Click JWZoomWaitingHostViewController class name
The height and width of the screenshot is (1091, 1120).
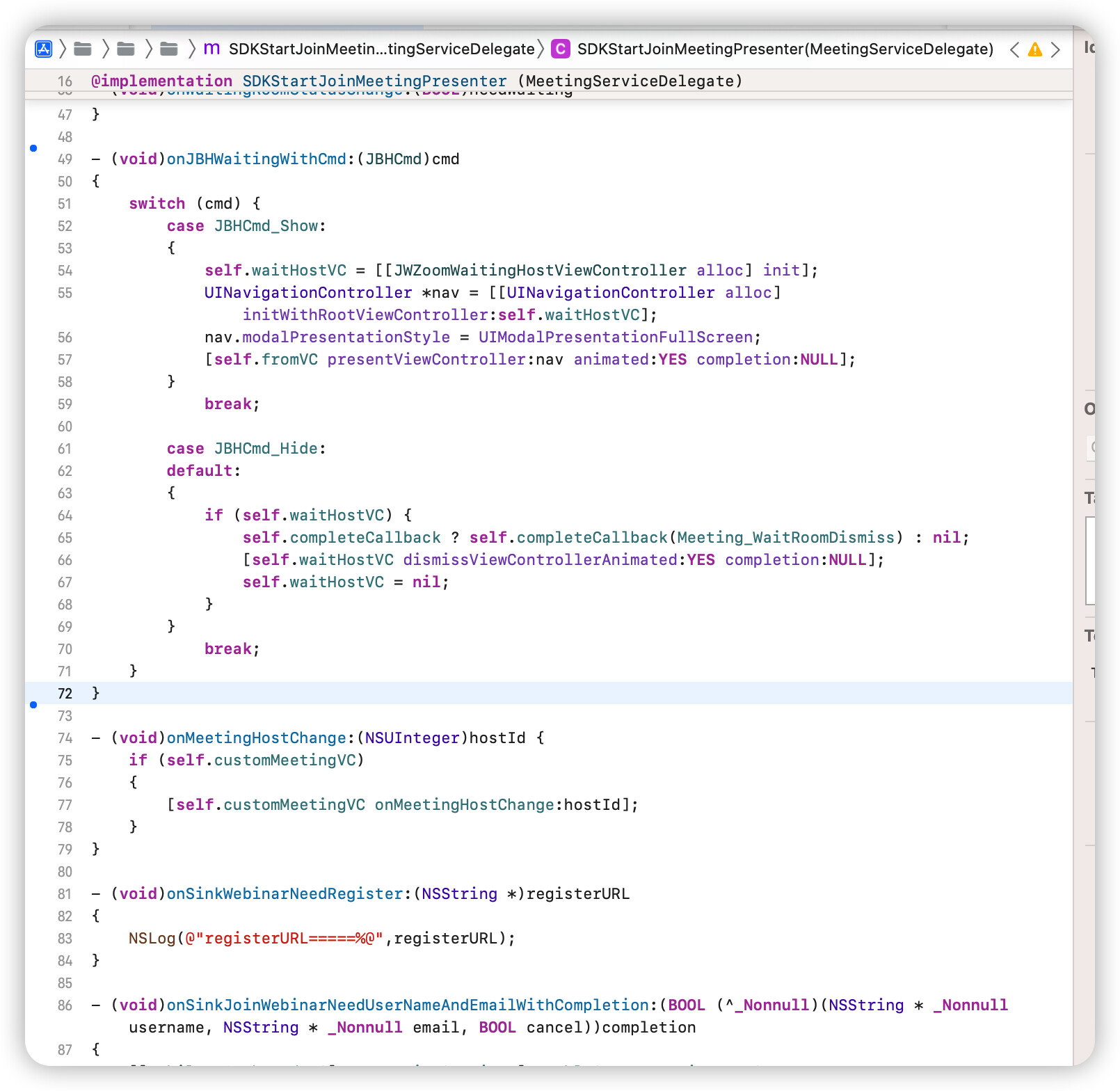[x=541, y=271]
